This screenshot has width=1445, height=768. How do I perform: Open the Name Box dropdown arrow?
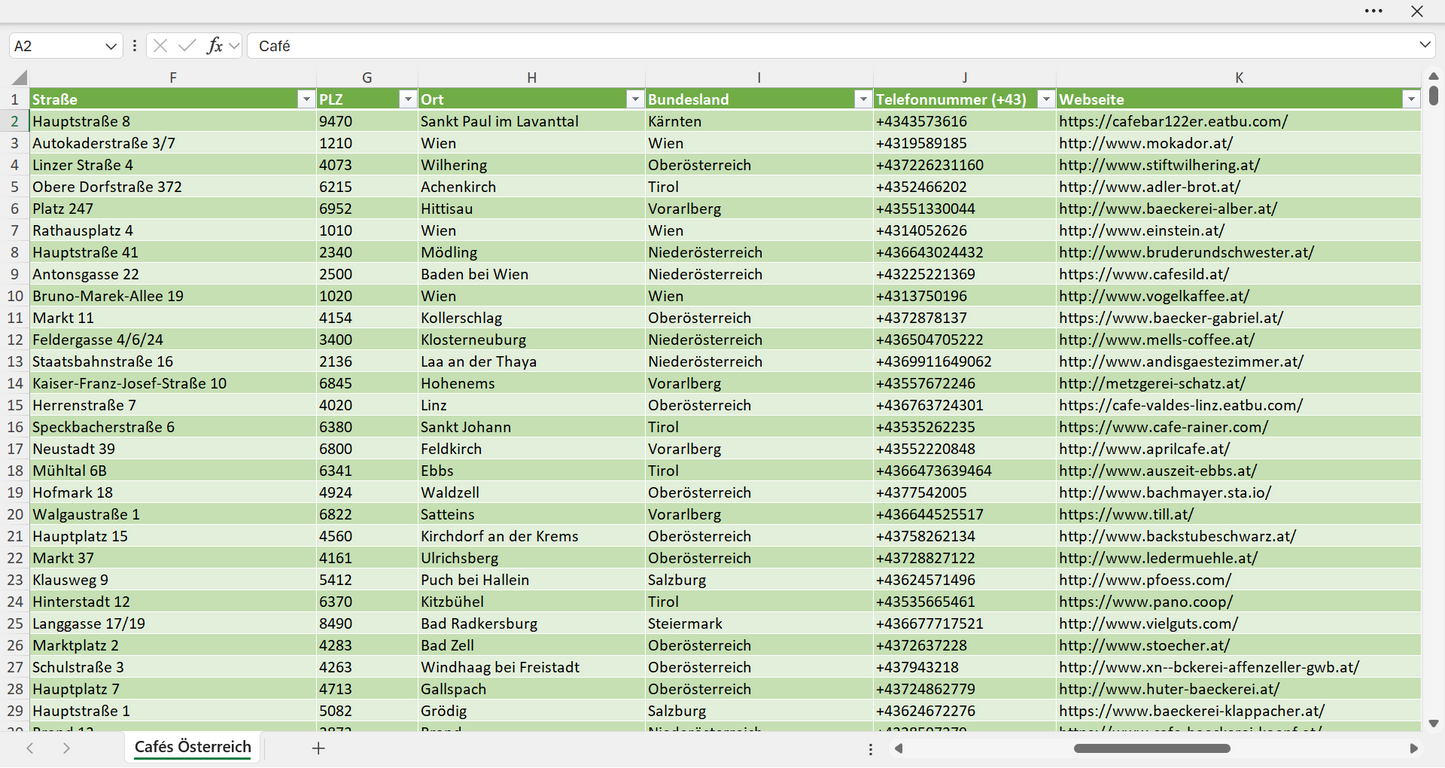click(x=111, y=46)
